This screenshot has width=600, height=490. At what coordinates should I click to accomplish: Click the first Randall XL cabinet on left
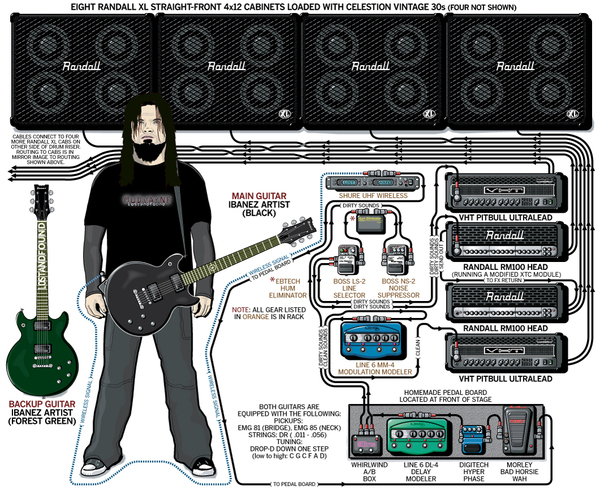(x=82, y=71)
